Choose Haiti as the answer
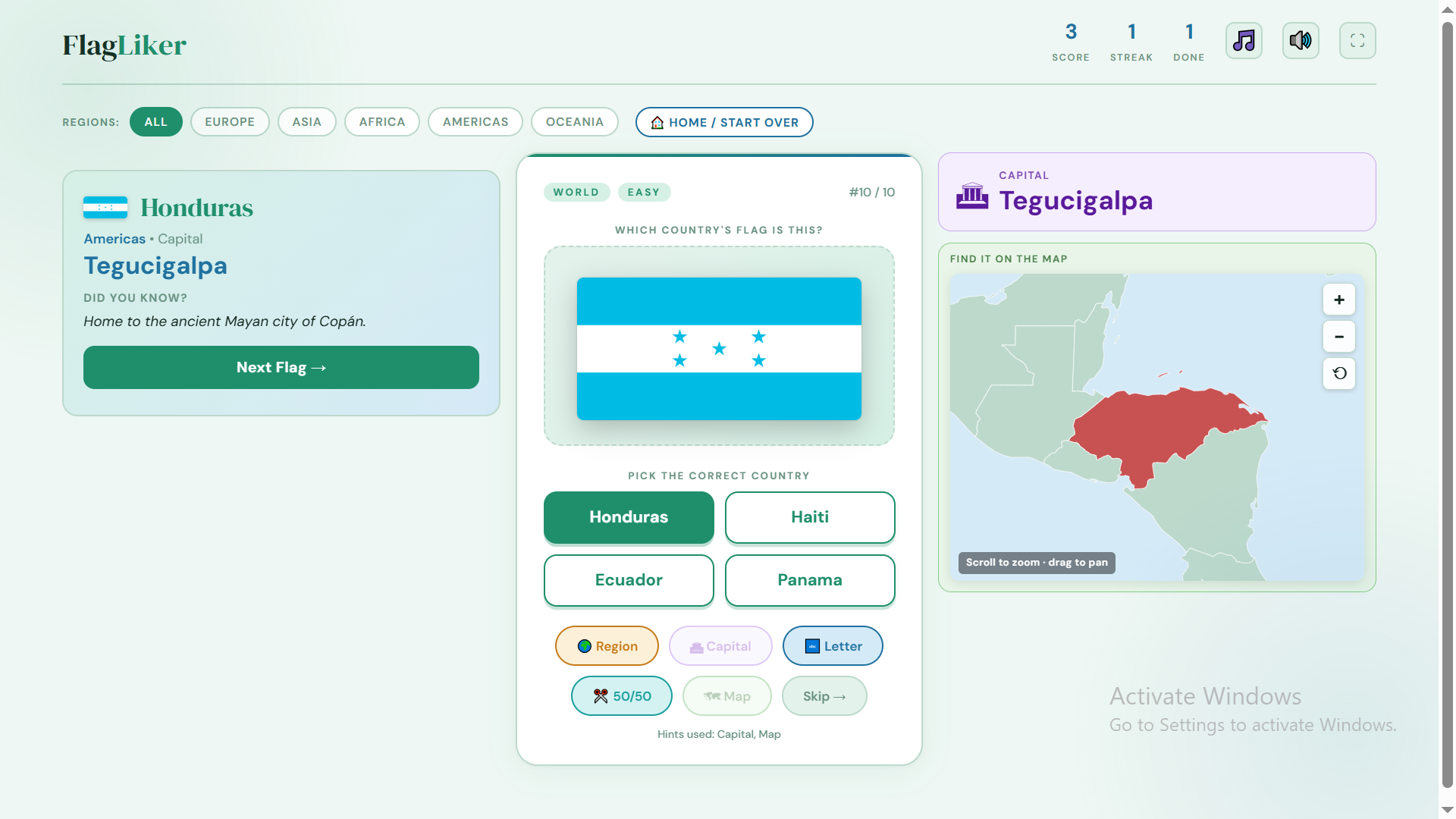The image size is (1456, 819). pyautogui.click(x=810, y=517)
